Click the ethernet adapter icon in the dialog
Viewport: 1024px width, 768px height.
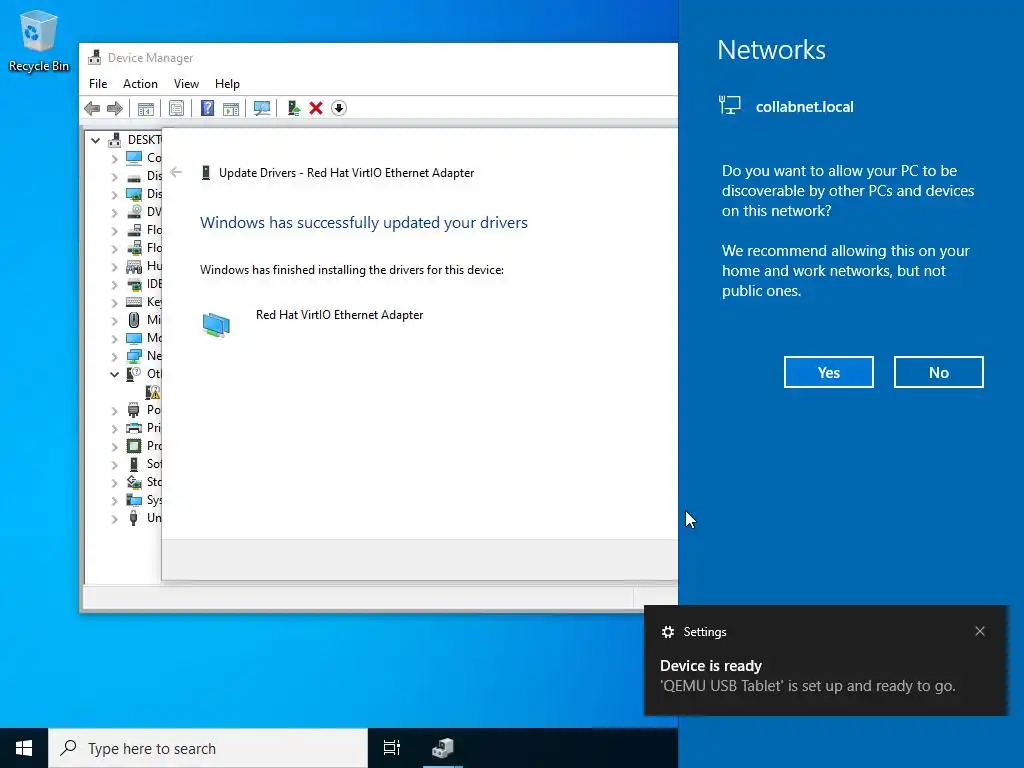pyautogui.click(x=216, y=325)
